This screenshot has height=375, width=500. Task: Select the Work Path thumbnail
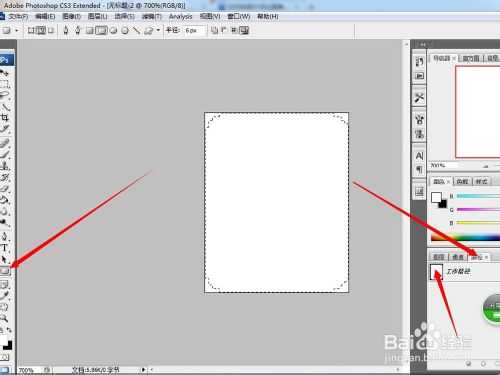tap(436, 272)
